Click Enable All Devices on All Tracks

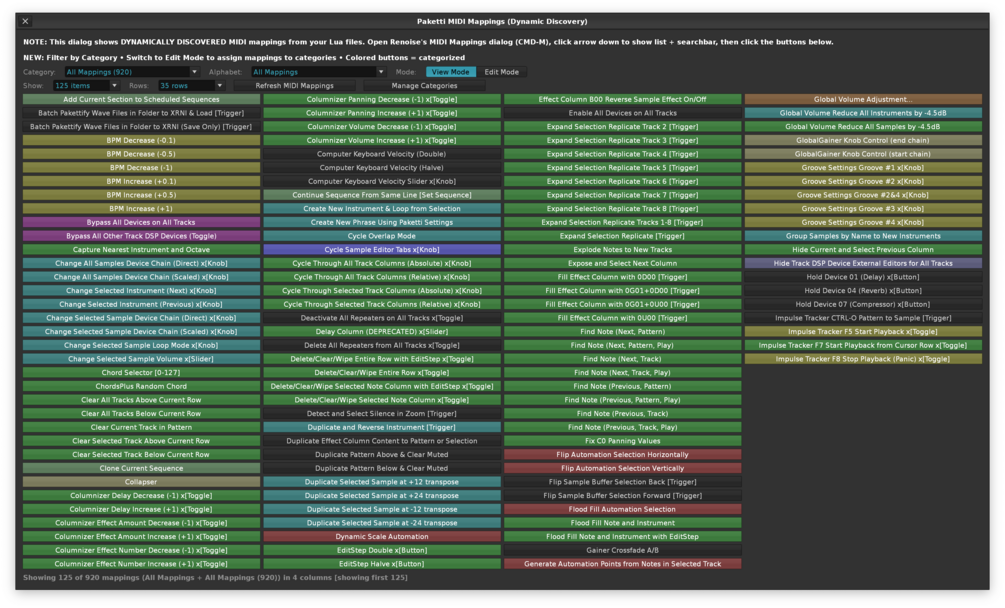click(622, 113)
